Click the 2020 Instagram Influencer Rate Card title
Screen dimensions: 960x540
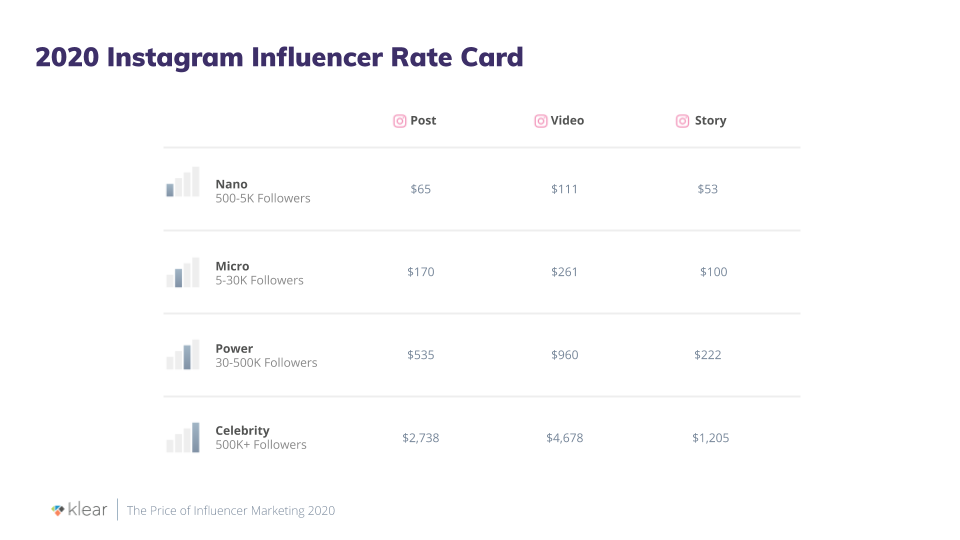(279, 57)
